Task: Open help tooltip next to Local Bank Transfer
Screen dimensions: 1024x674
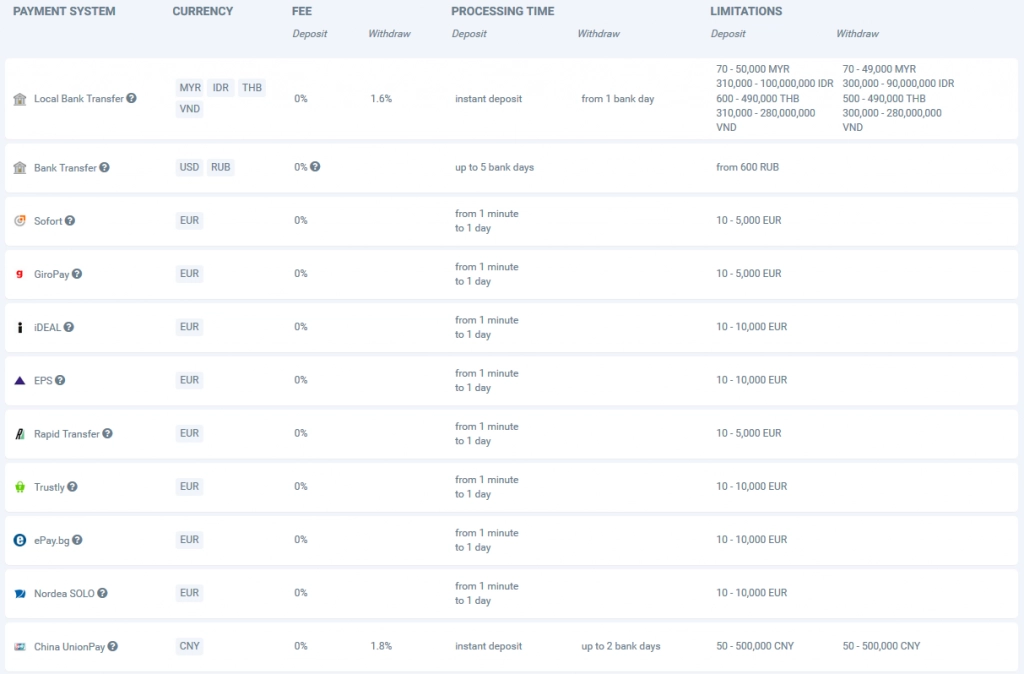Action: [131, 98]
